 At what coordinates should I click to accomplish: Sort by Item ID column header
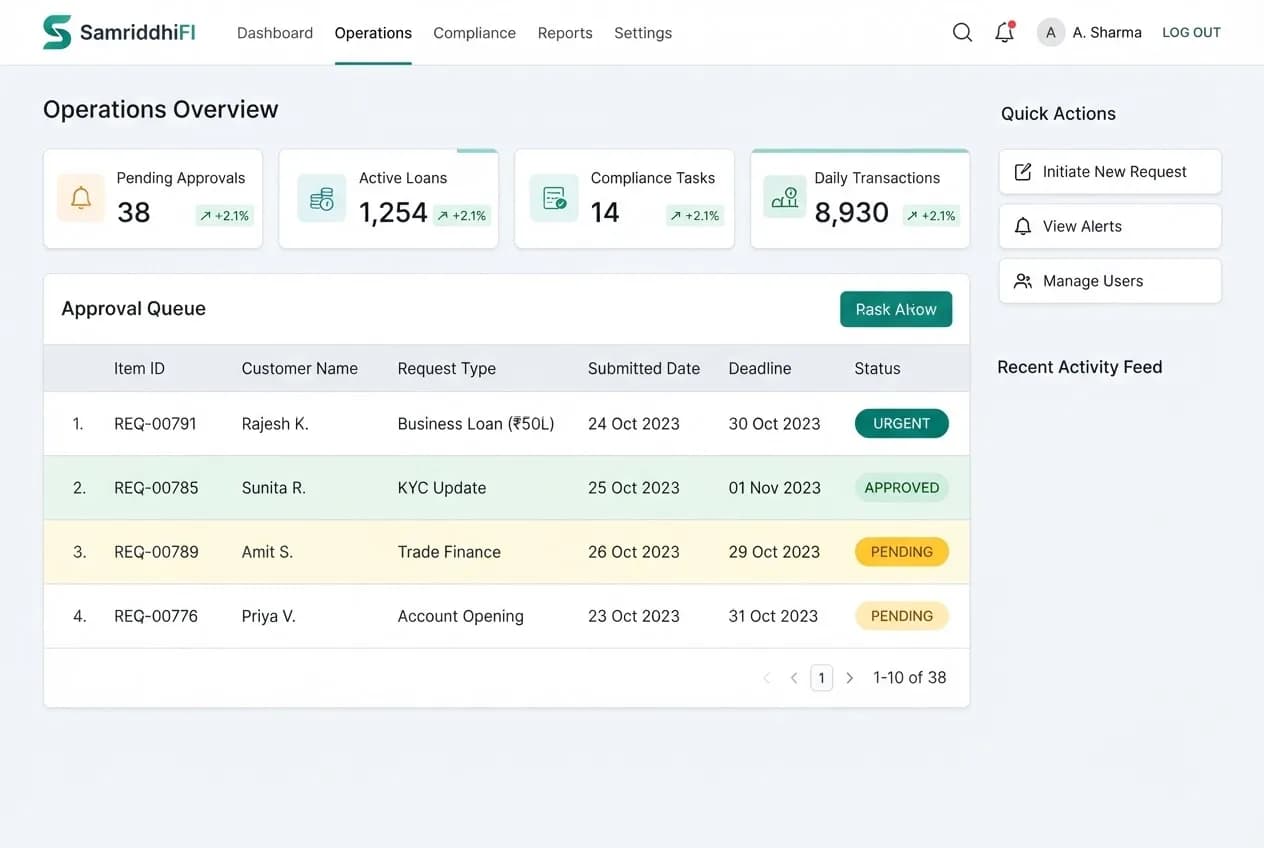point(139,369)
